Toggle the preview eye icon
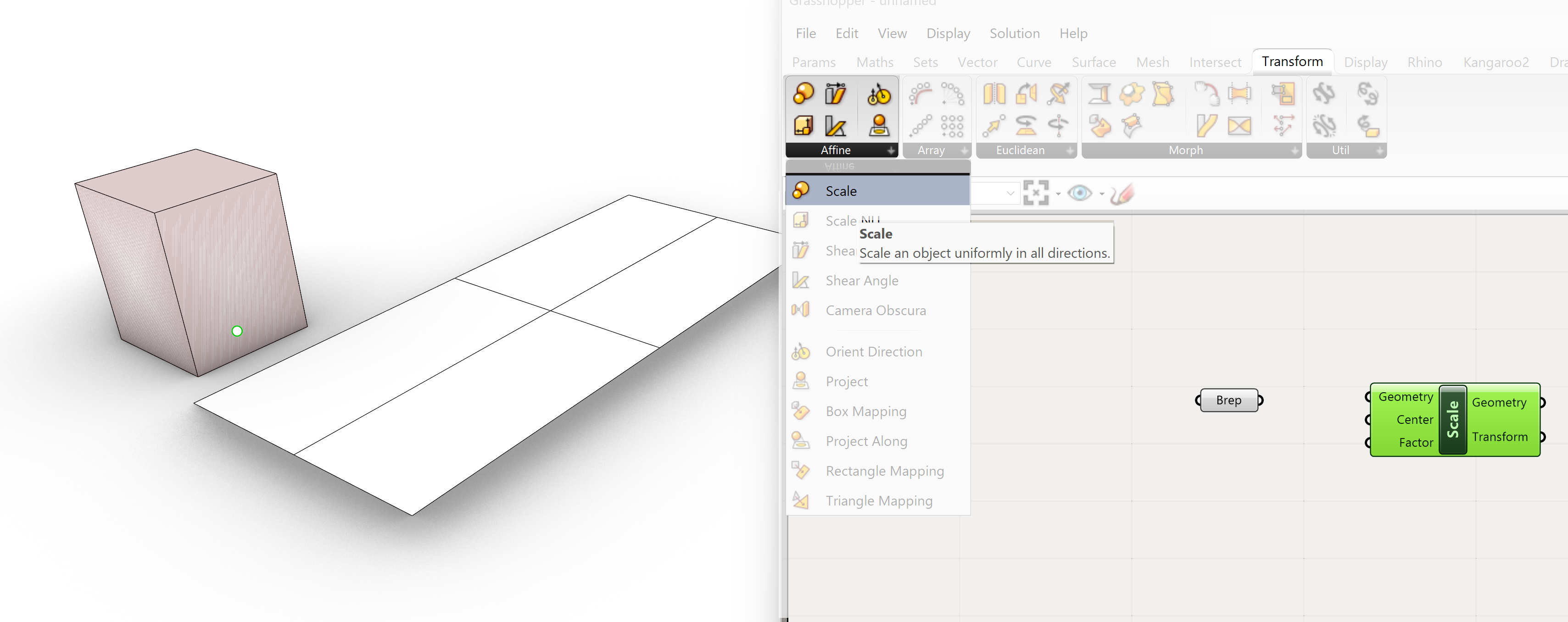This screenshot has height=622, width=1568. [1080, 194]
